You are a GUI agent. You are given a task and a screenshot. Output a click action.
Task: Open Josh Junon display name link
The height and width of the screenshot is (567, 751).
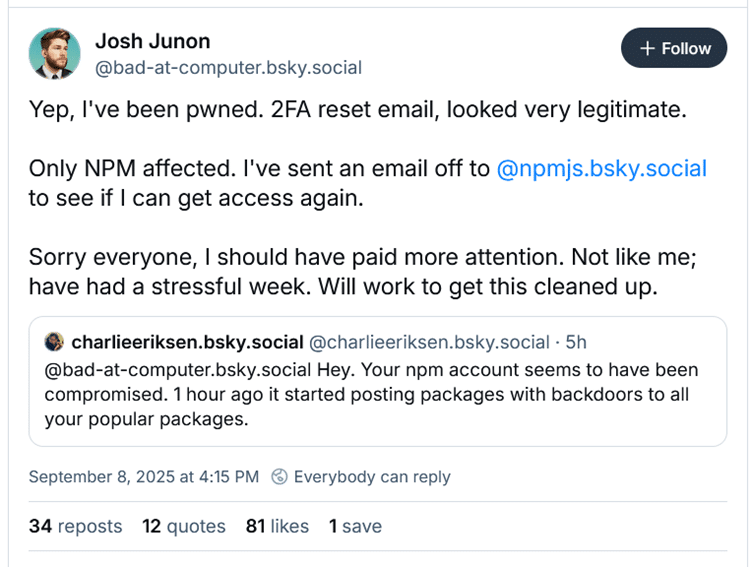[152, 41]
